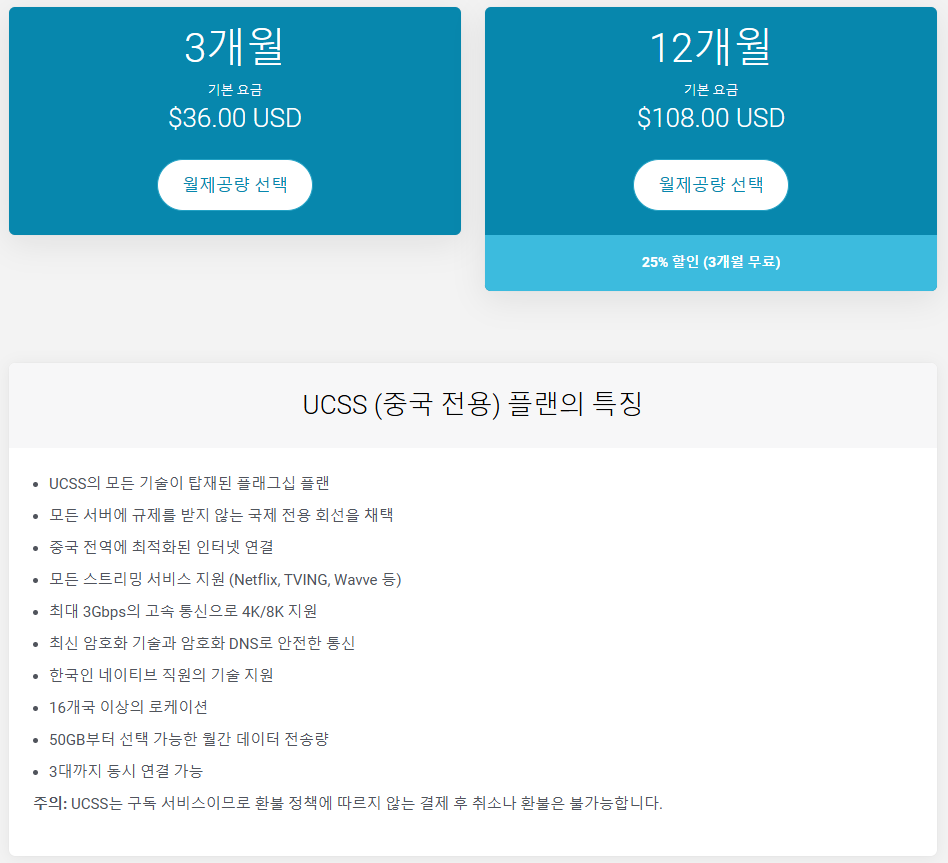Viewport: 948px width, 863px height.
Task: Click the 한국인 네이티브 직원 기술 지원 item
Action: click(161, 675)
